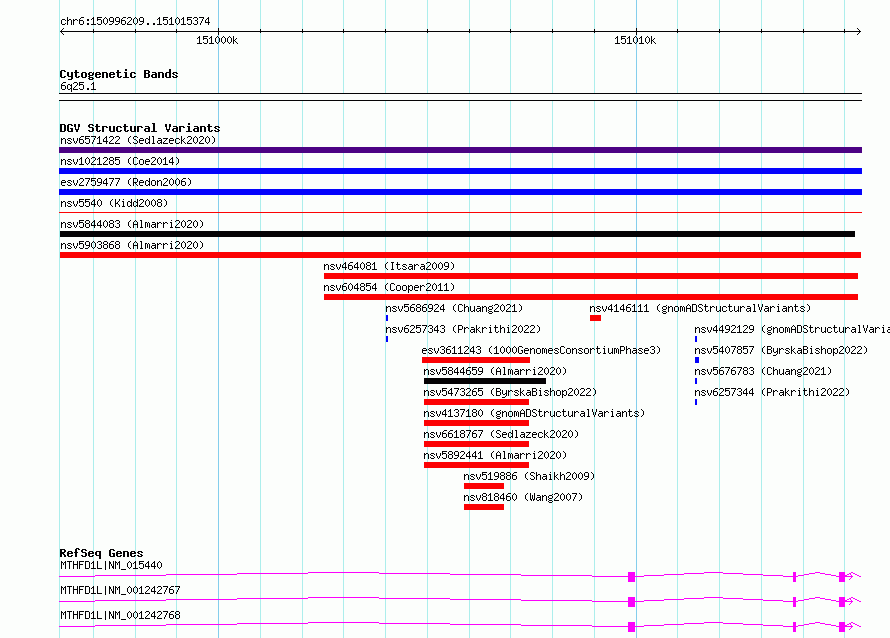This screenshot has width=890, height=638.
Task: Open the nsv604854 (Cooper2011) label
Action: 389,287
